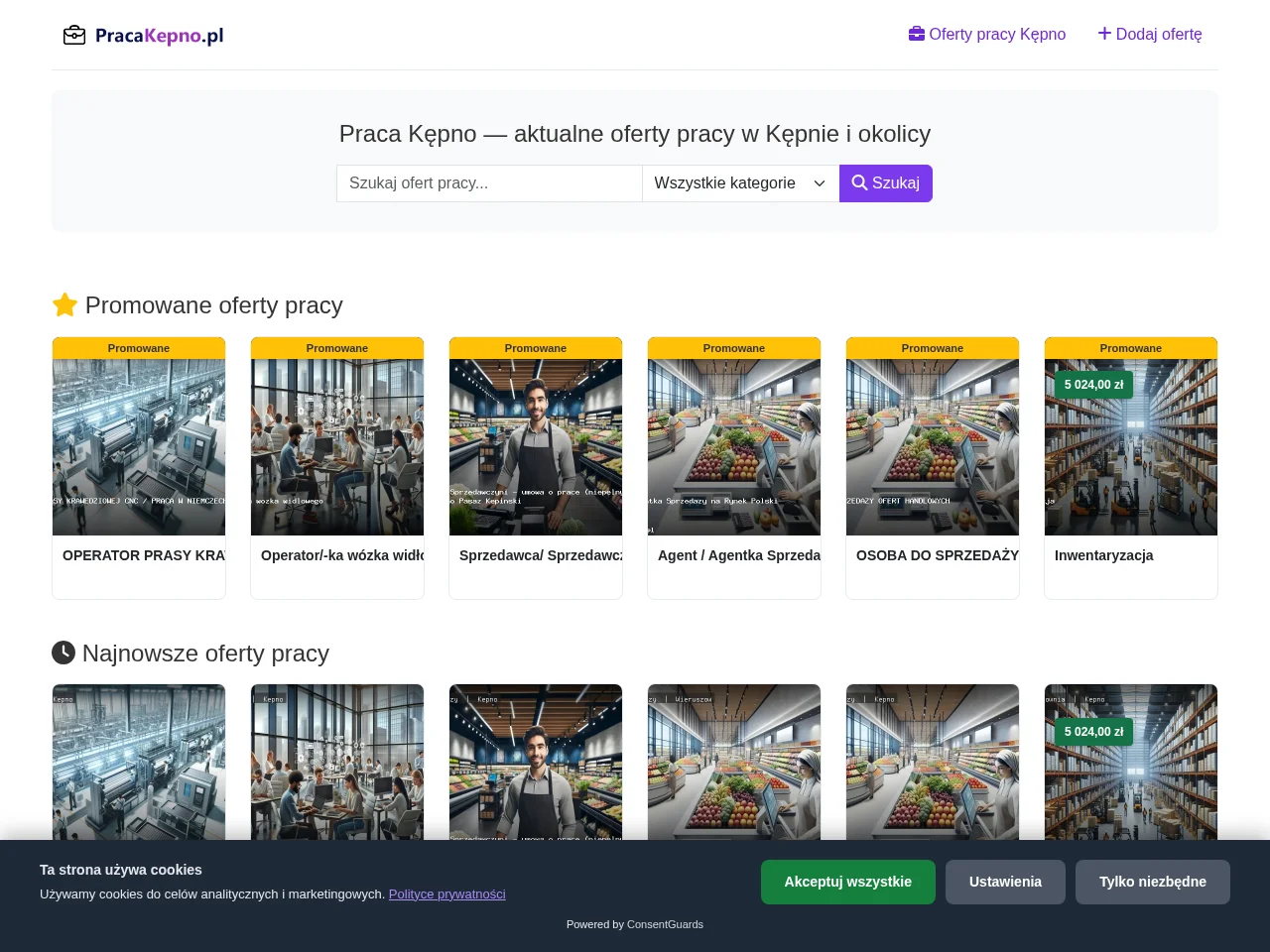
Task: Open the Inwentaryzacja promoted card image
Action: click(1131, 447)
